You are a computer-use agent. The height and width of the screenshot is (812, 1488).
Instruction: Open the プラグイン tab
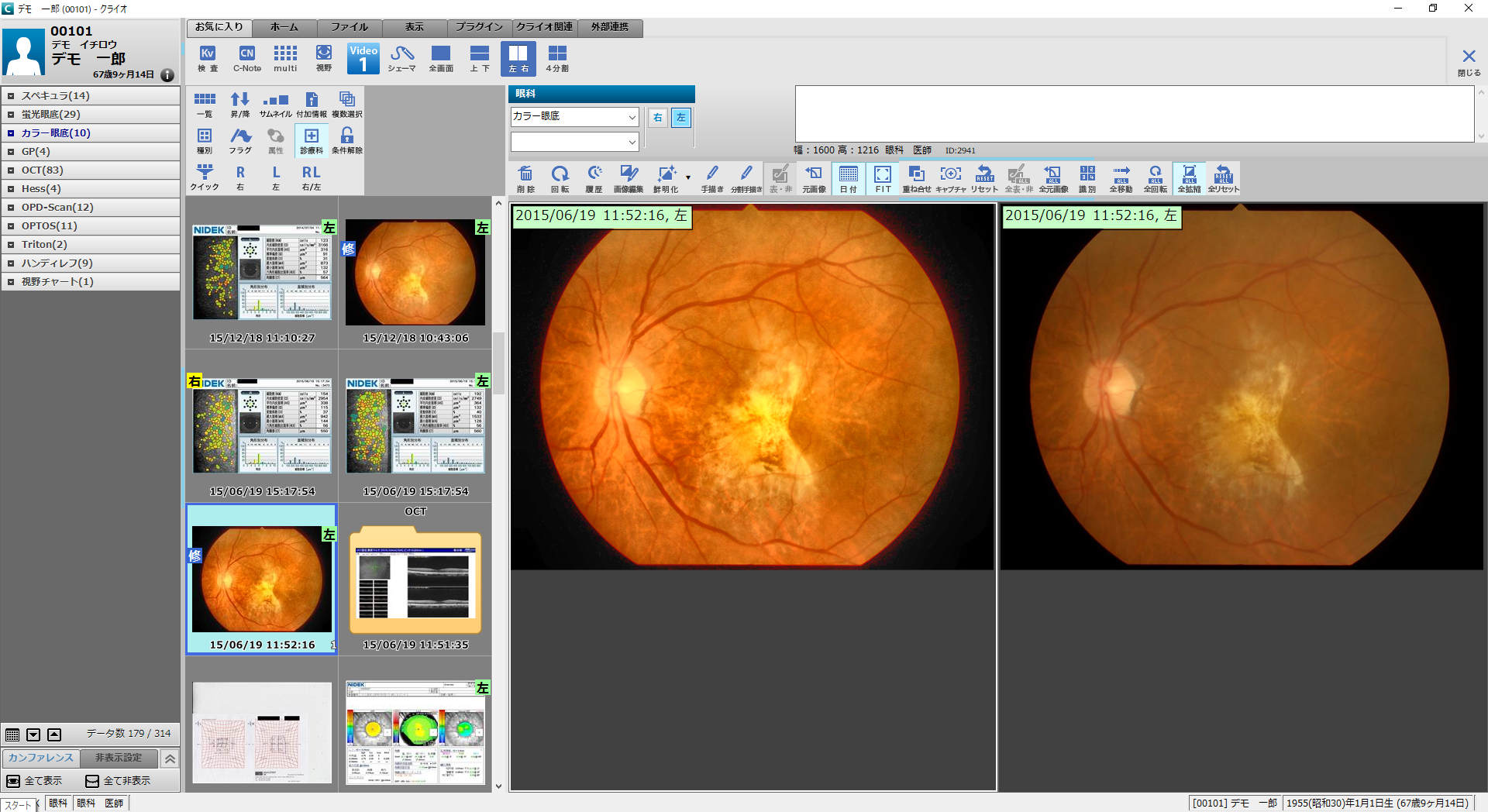(x=479, y=27)
